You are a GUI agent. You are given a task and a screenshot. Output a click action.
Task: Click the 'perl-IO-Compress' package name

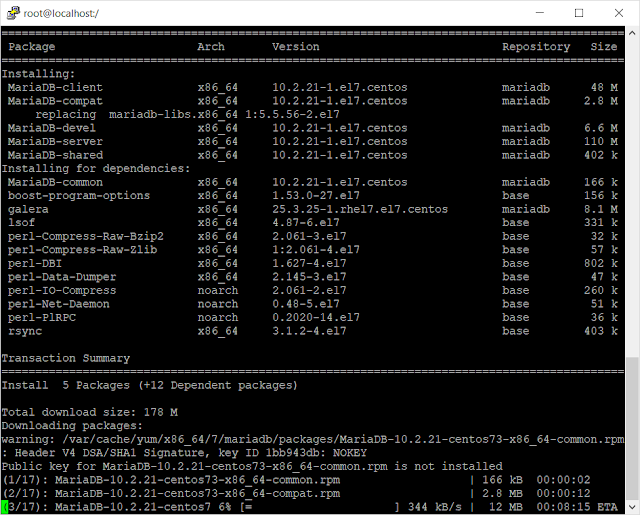pyautogui.click(x=62, y=291)
